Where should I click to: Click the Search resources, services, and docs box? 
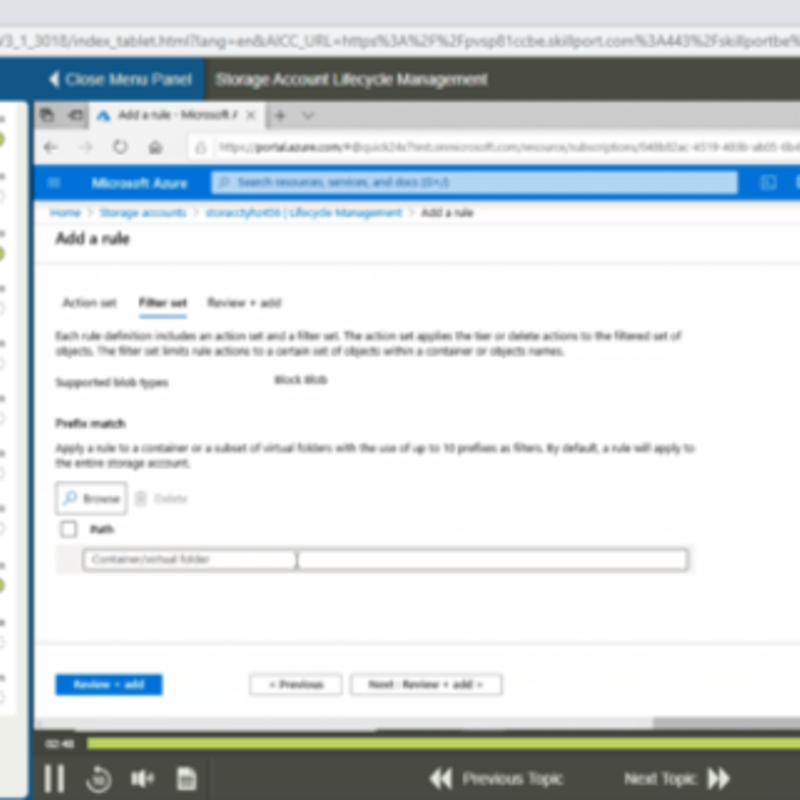pos(474,182)
